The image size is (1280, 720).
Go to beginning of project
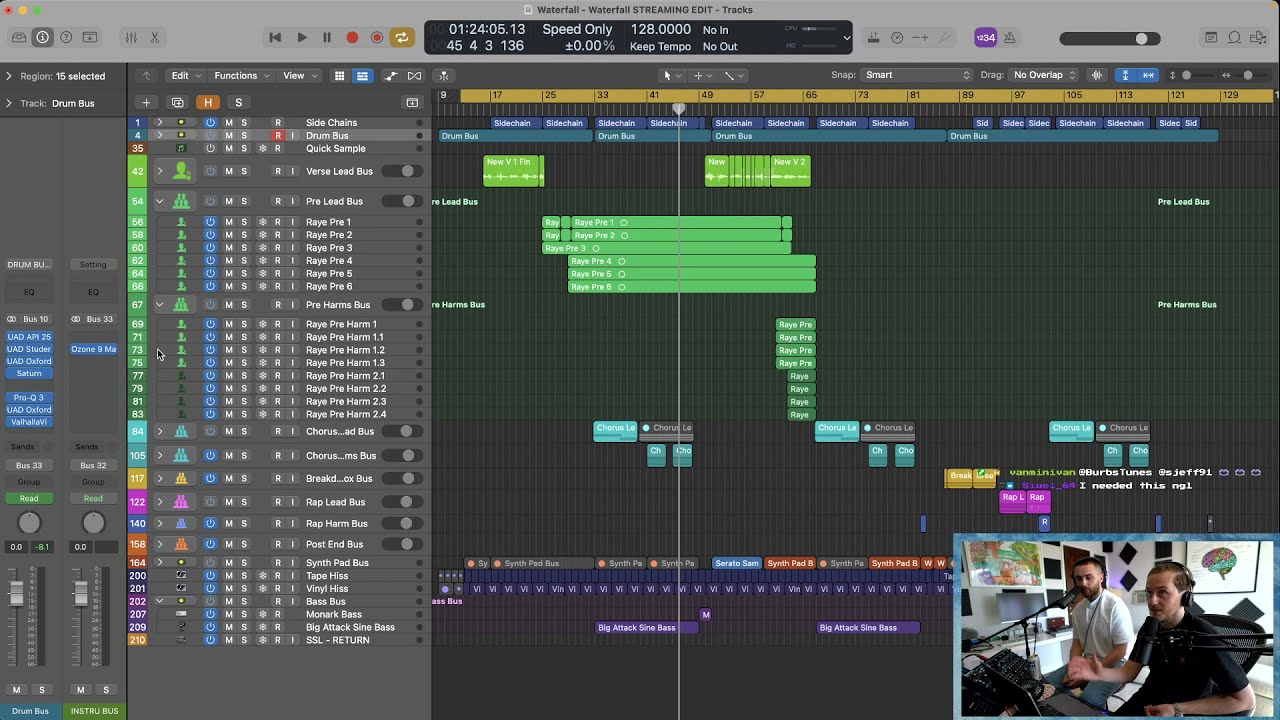[x=275, y=37]
